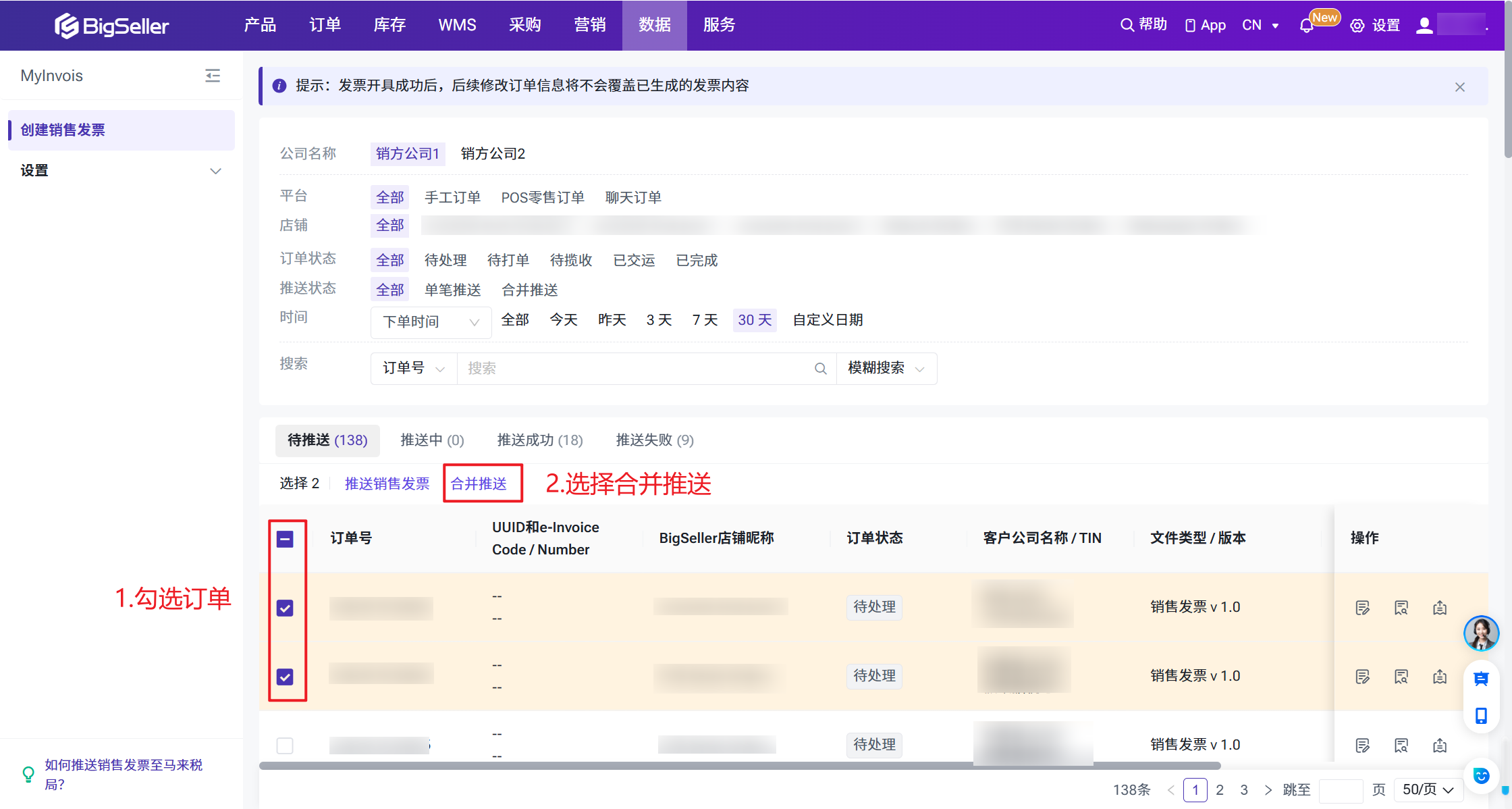
Task: Open the notification bell
Action: pyautogui.click(x=1306, y=26)
